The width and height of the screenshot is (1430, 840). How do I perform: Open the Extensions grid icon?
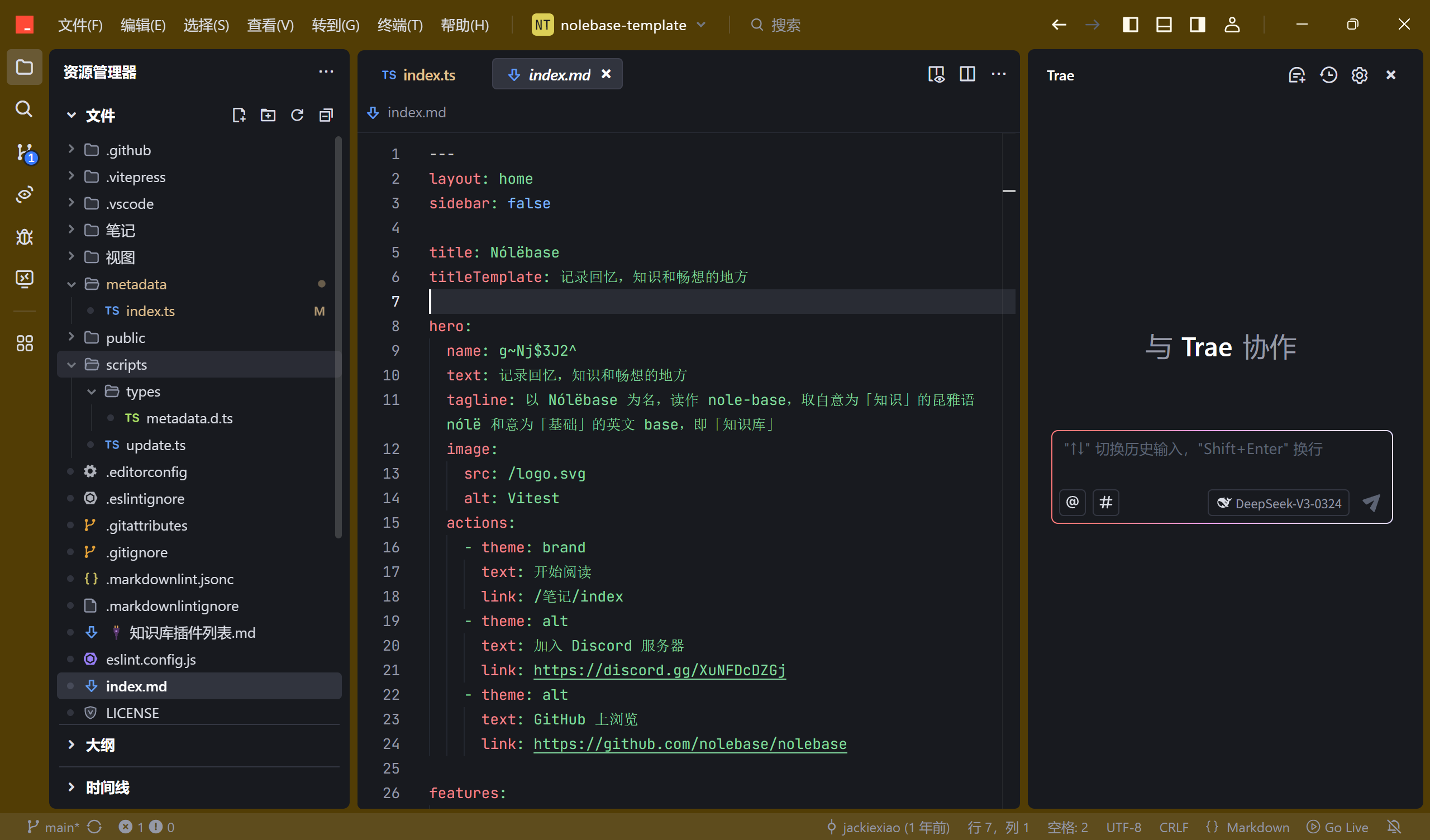[24, 343]
